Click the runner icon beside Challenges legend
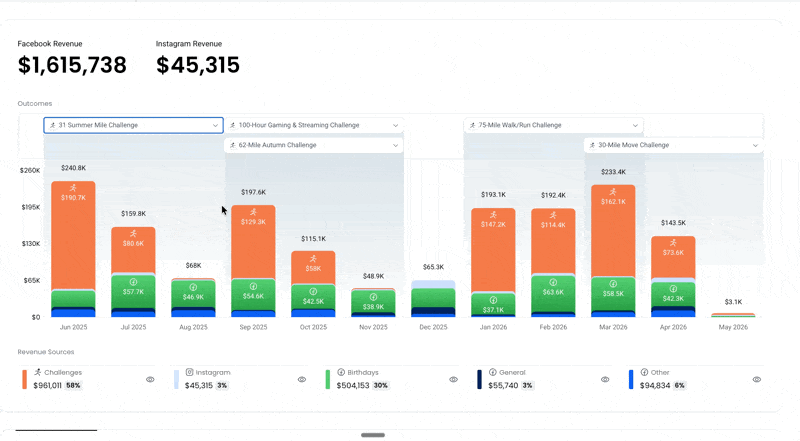The image size is (800, 441). coord(38,372)
